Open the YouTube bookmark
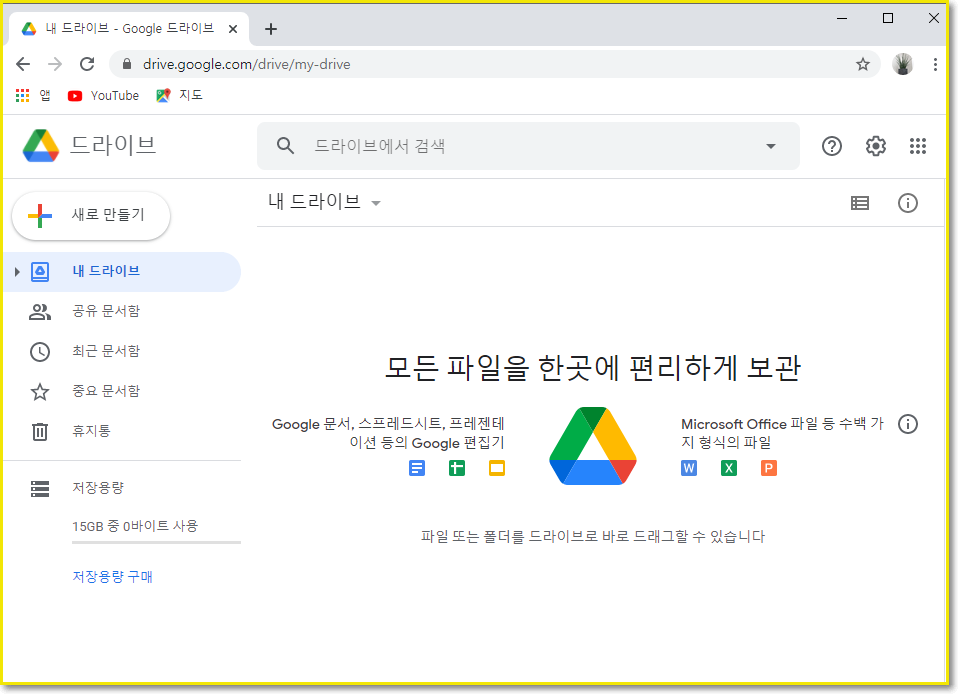This screenshot has width=958, height=694. 103,95
